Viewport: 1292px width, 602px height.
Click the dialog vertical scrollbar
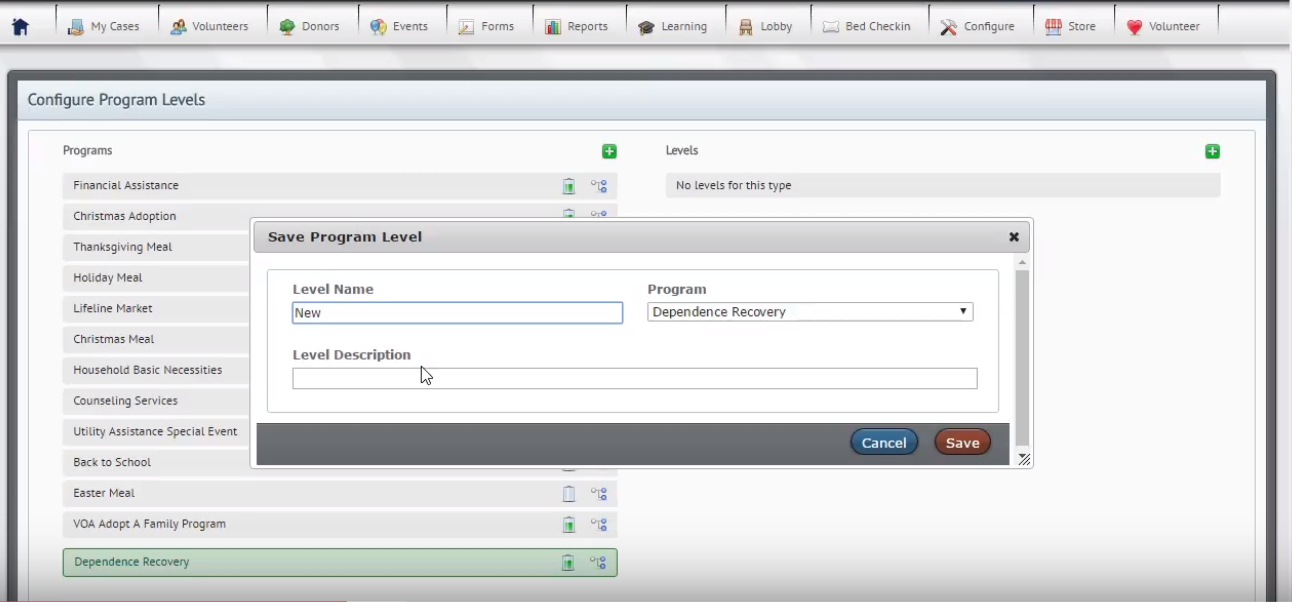pos(1022,356)
